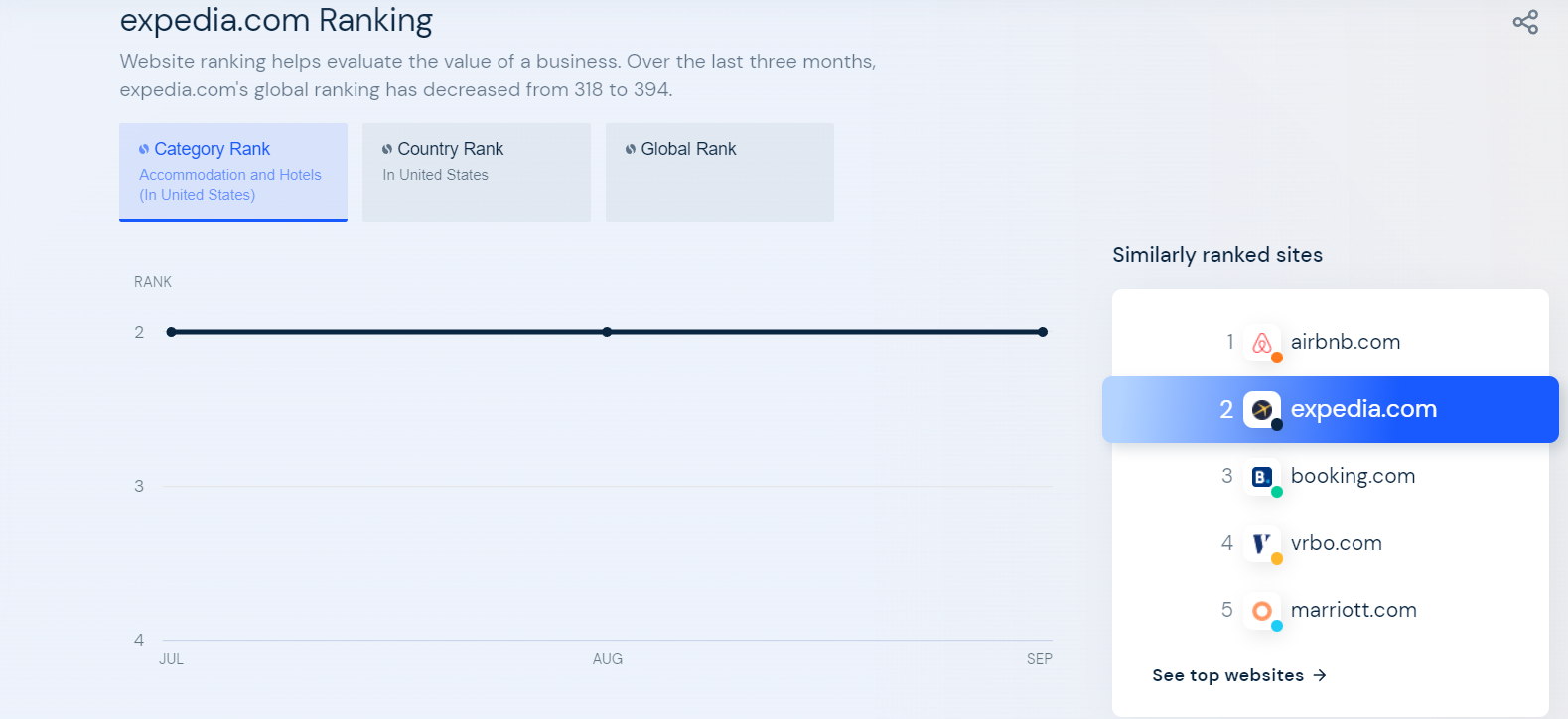This screenshot has width=1568, height=719.
Task: Click the 'expedia.com Ranking' heading
Action: pos(276,20)
